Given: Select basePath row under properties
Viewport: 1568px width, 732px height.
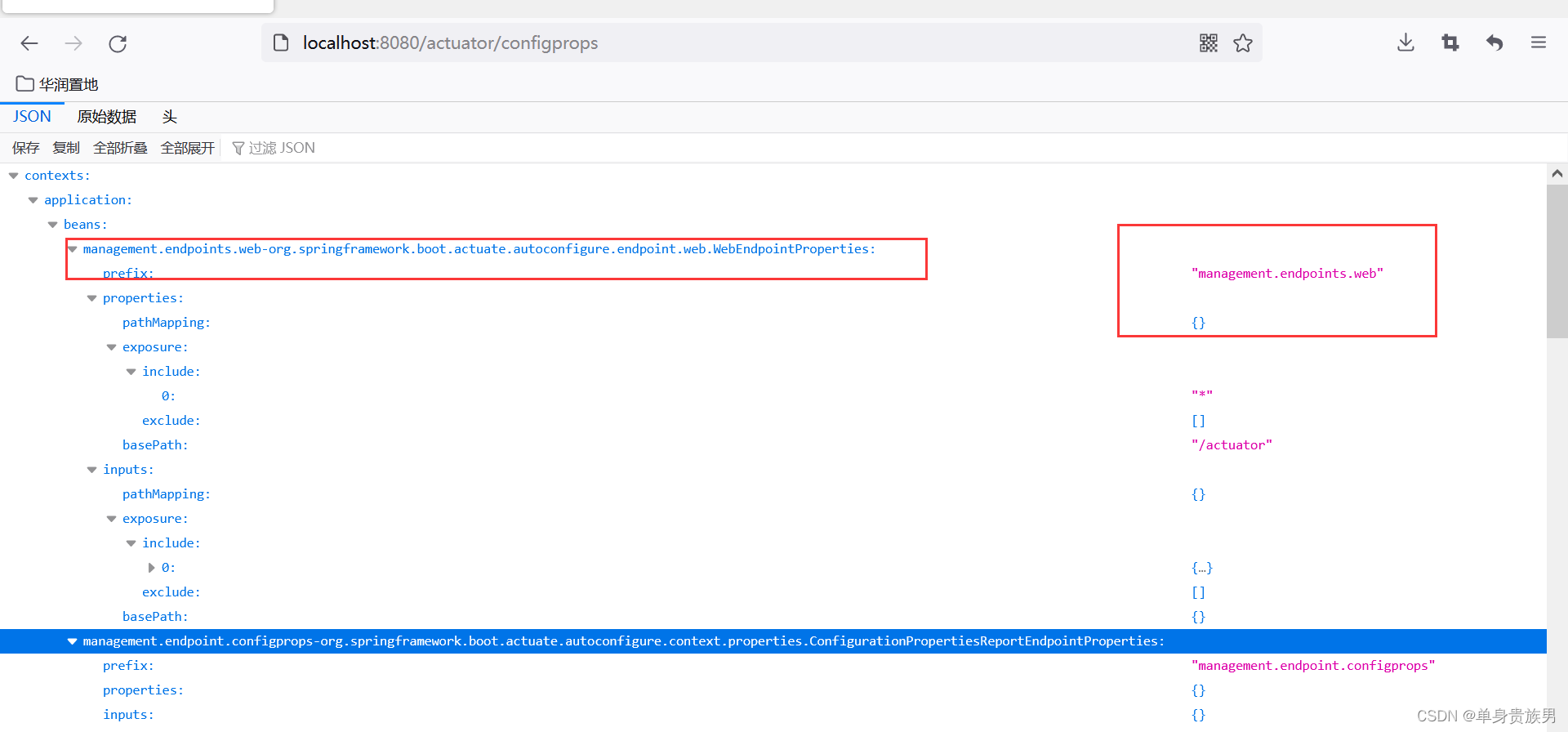Looking at the screenshot, I should tap(773, 445).
